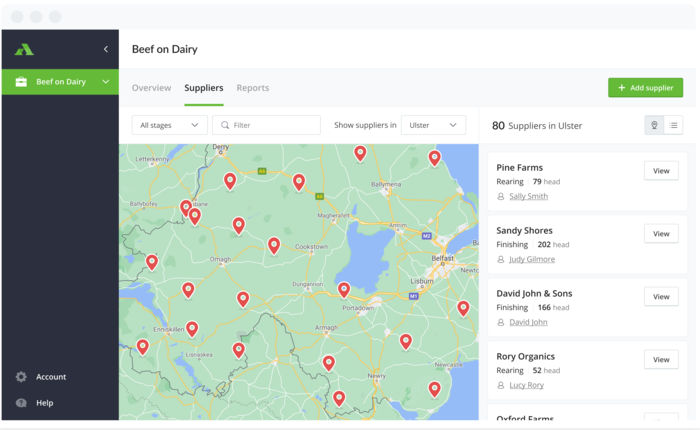View the Rory Organics supplier
Viewport: 700px width, 430px height.
[661, 359]
